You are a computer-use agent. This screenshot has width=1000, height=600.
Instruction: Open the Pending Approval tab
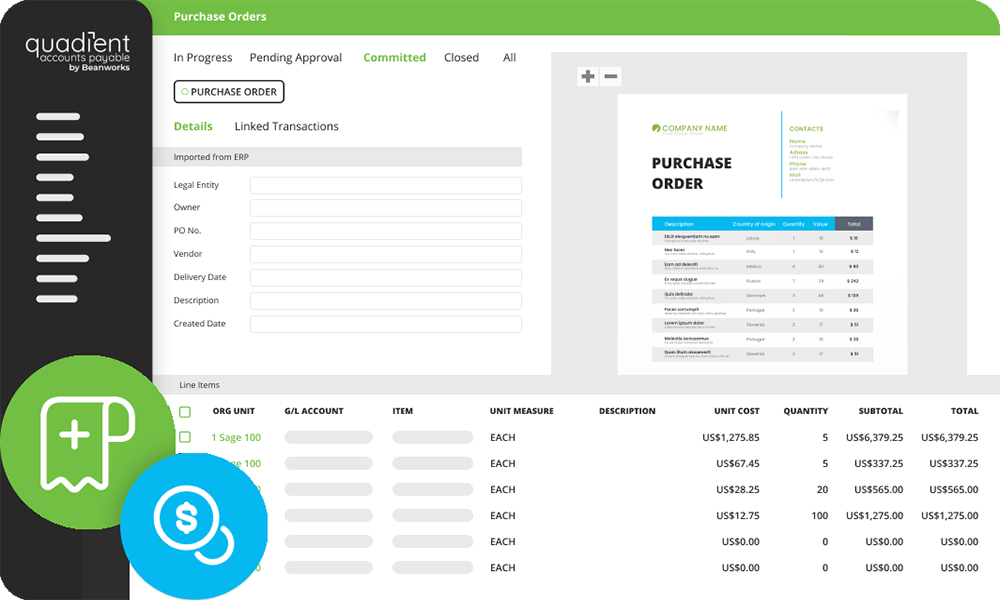(296, 58)
